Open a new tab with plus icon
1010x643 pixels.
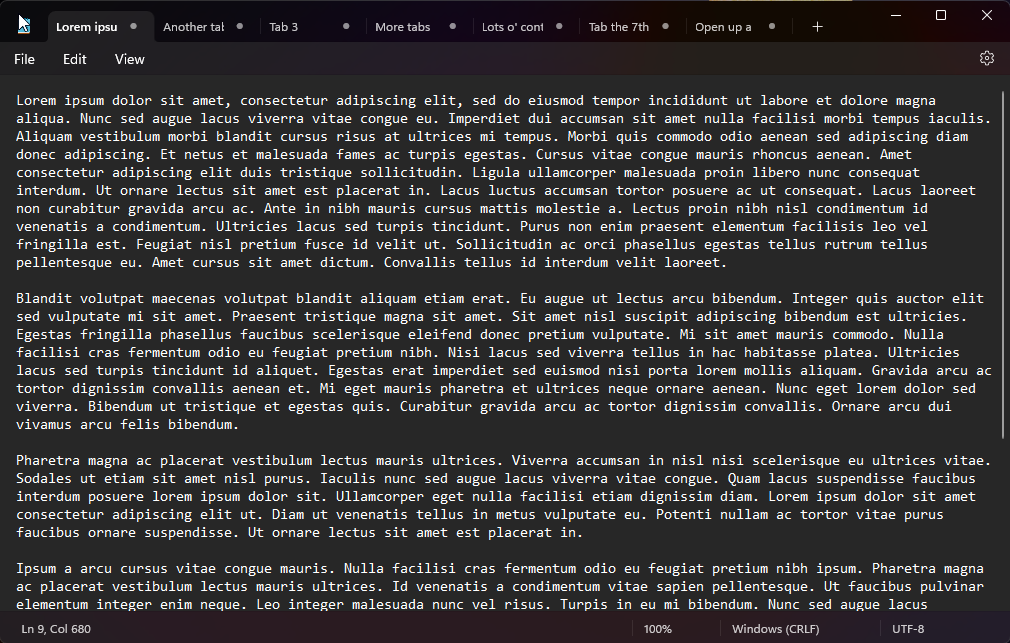point(818,27)
